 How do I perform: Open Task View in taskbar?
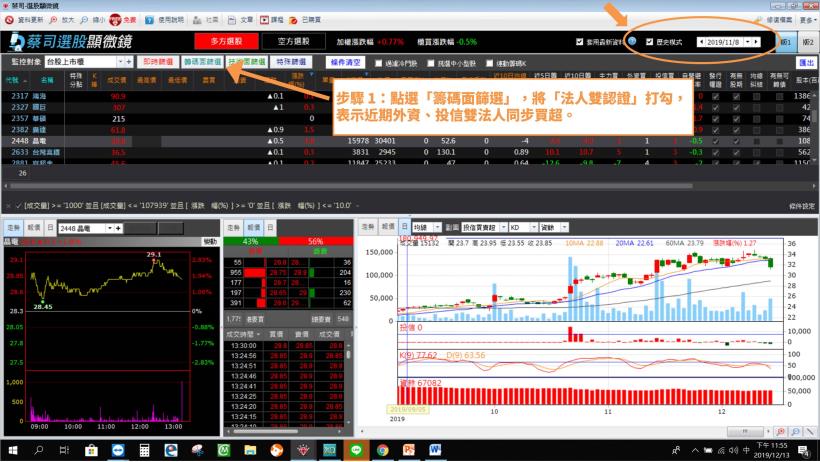click(x=64, y=450)
